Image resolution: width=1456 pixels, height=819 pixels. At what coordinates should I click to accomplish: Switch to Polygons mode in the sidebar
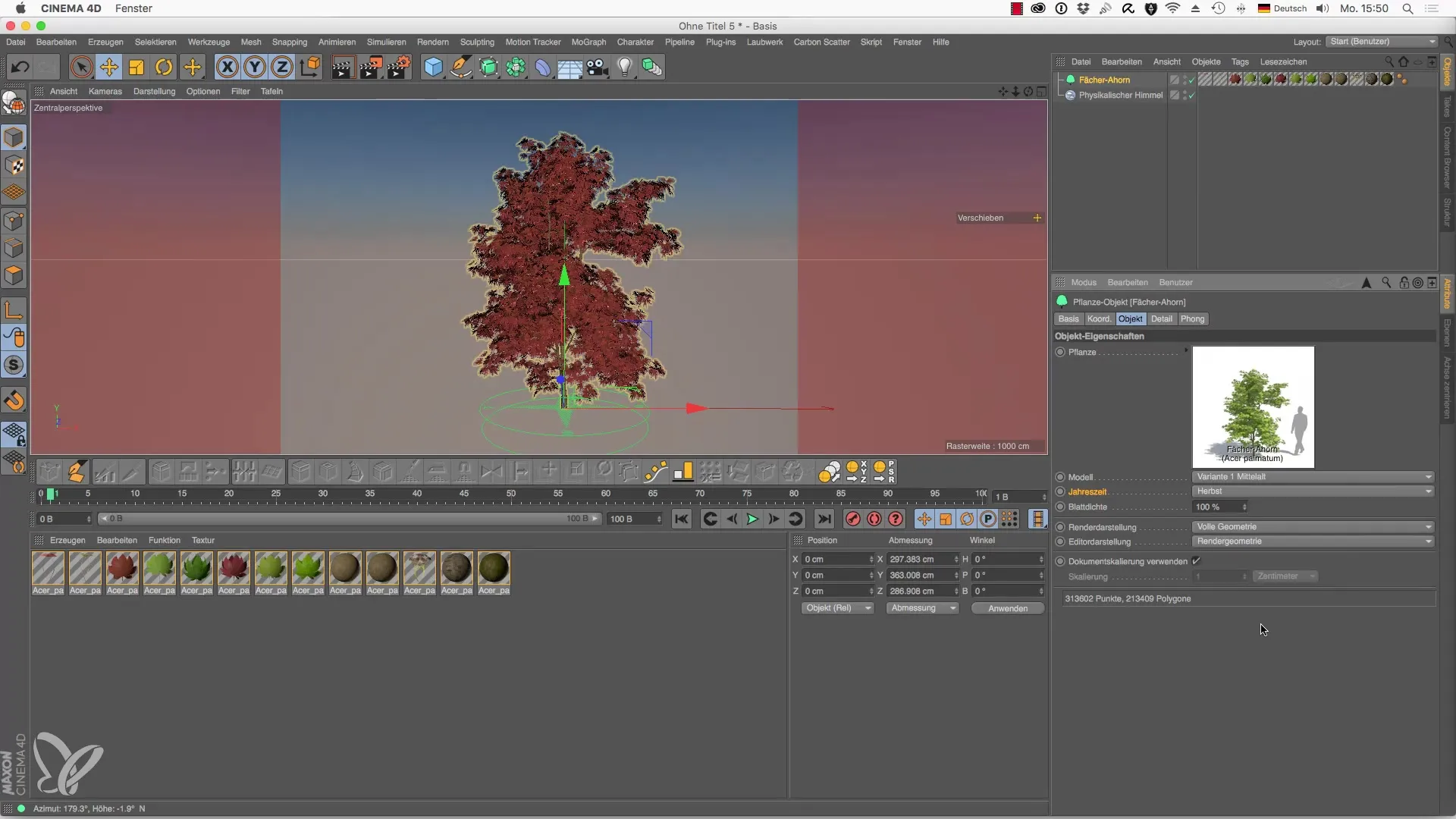(14, 275)
